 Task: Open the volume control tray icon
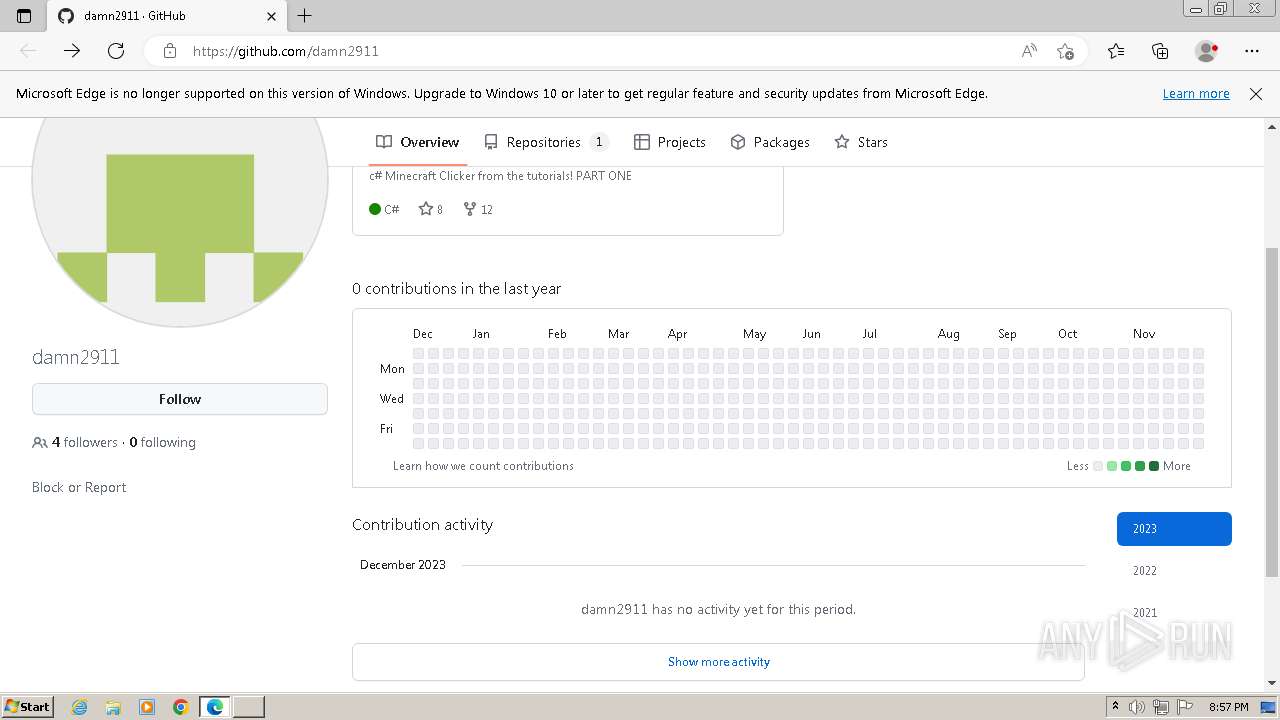(1137, 707)
